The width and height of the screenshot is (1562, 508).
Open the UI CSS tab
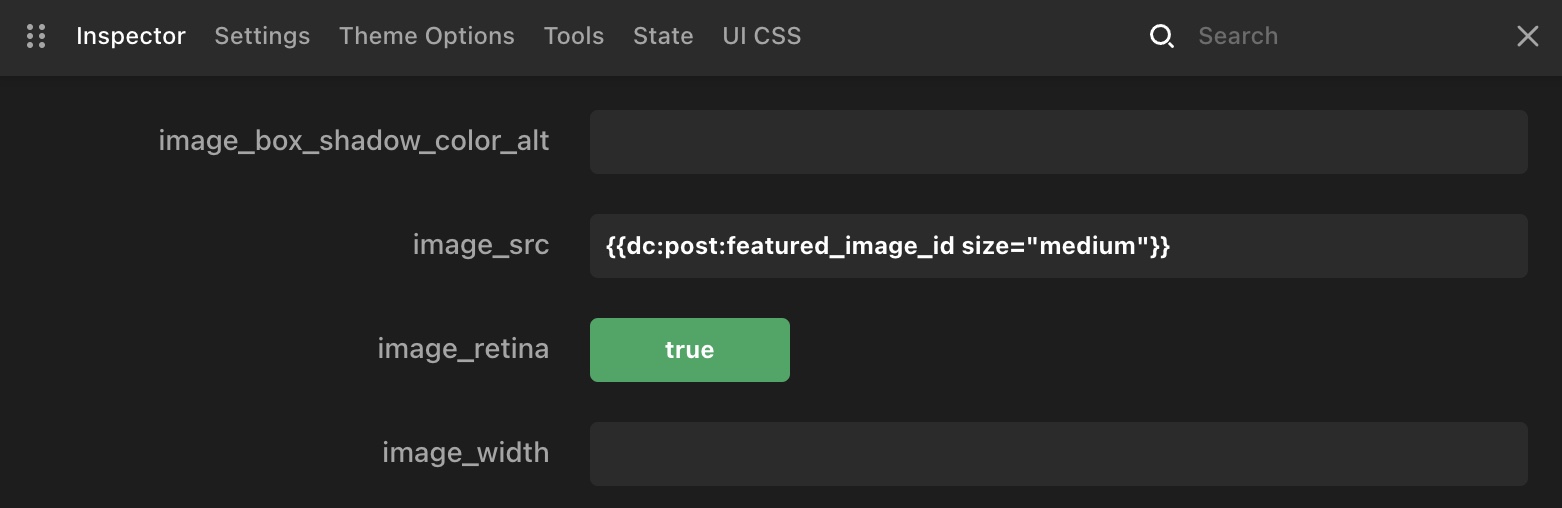(762, 36)
